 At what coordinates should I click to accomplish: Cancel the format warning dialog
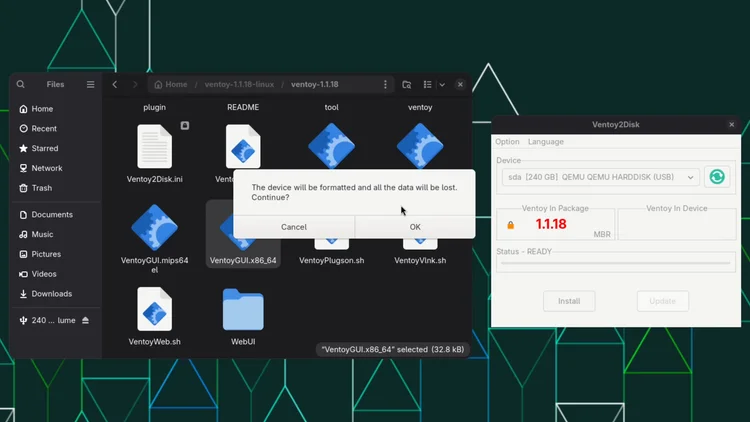pos(294,227)
